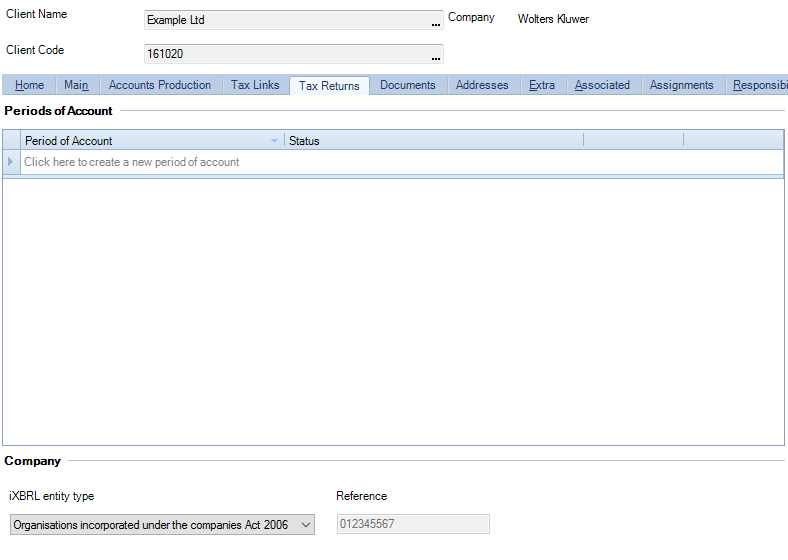Open the Responsibilities tab

(x=758, y=85)
